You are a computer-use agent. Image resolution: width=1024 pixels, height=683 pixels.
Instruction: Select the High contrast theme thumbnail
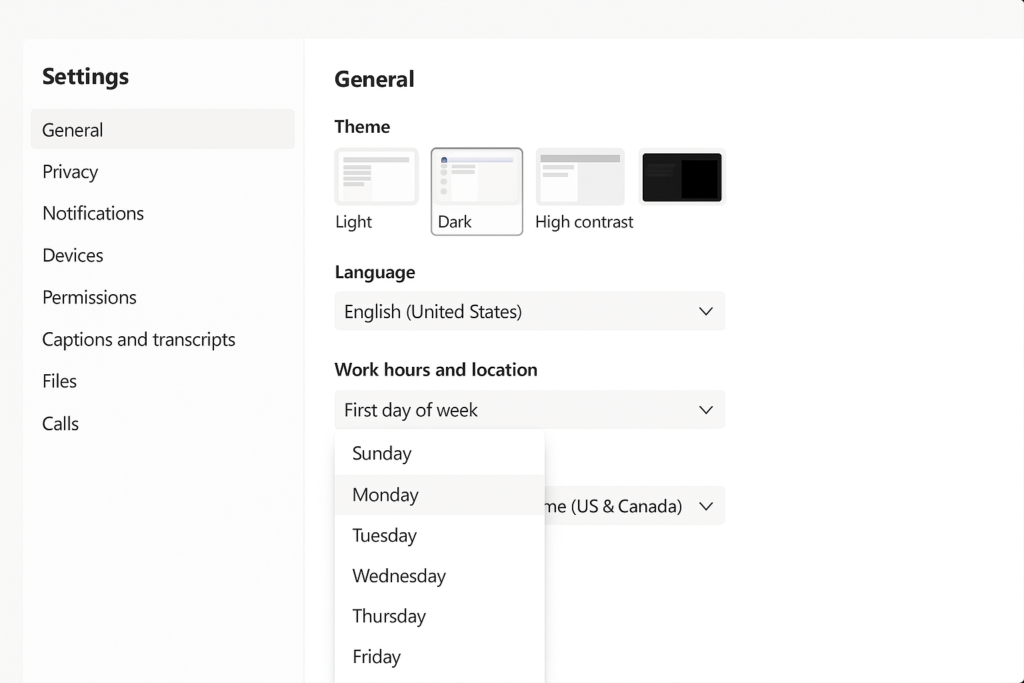pyautogui.click(x=580, y=177)
